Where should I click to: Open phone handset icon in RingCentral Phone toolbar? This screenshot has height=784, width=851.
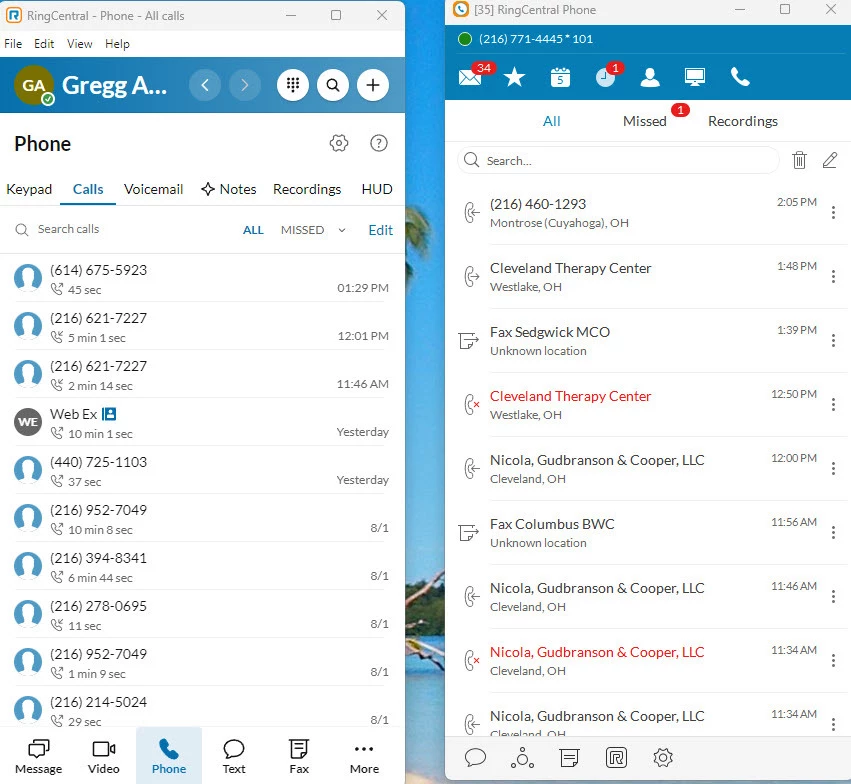(740, 77)
